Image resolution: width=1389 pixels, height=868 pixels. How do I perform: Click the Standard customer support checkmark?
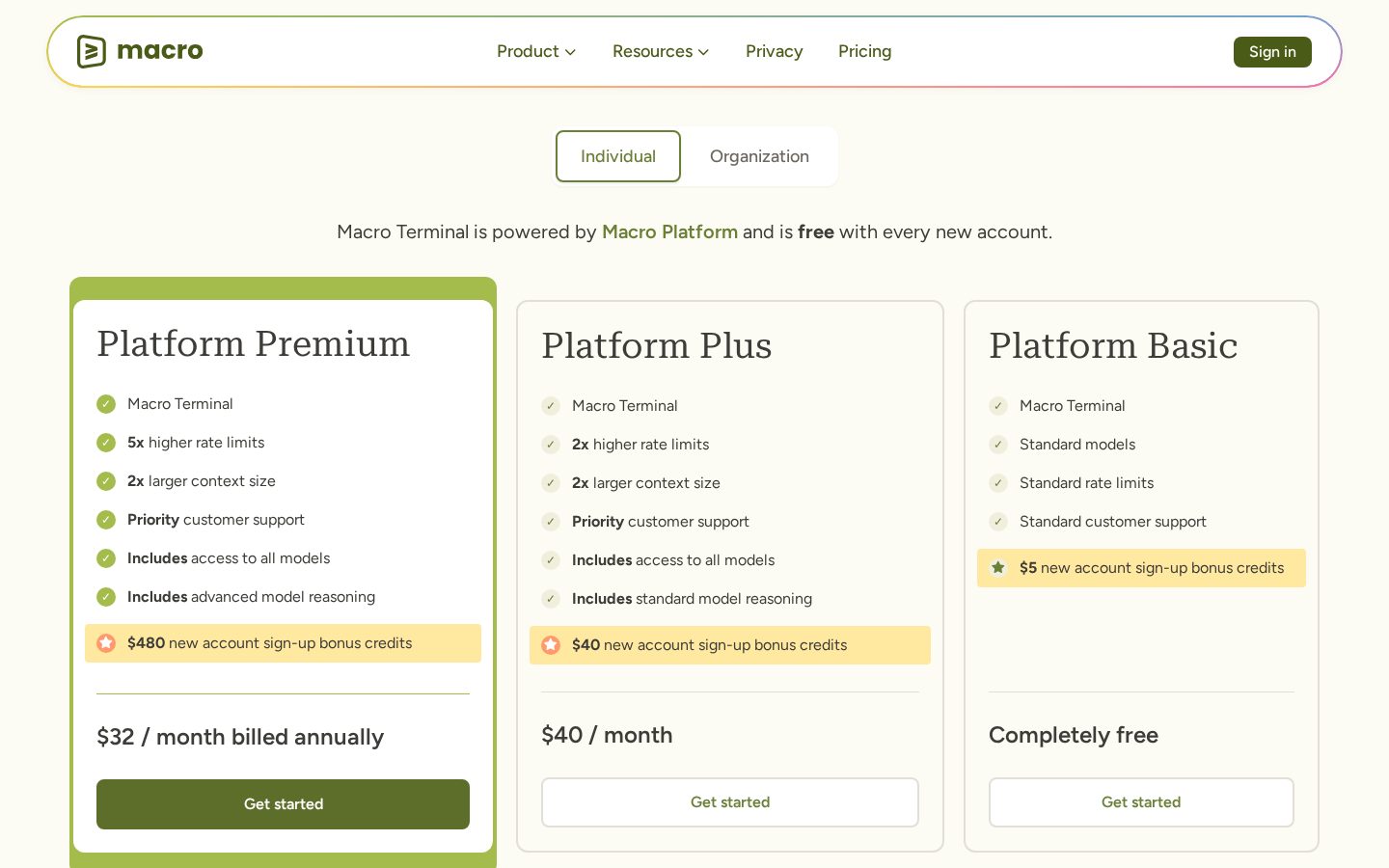(x=998, y=522)
